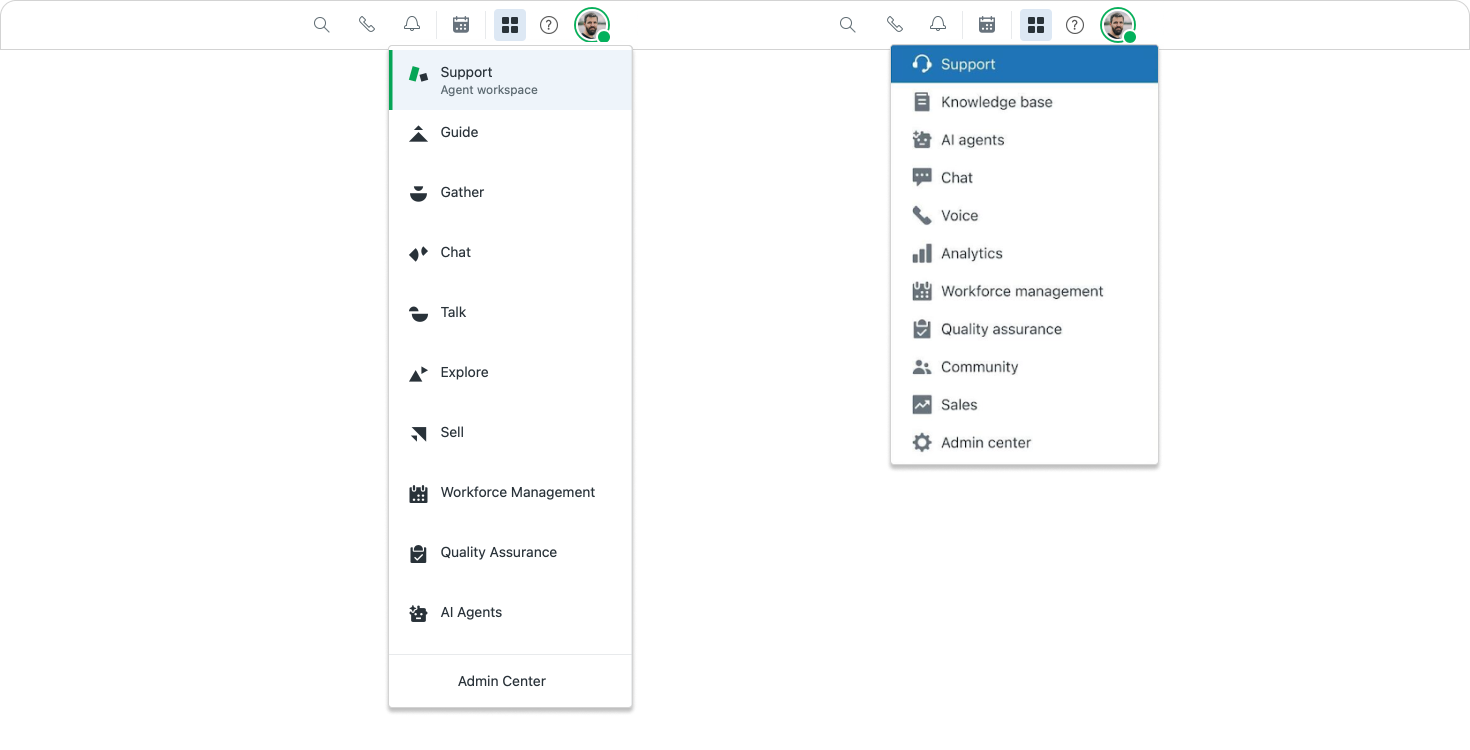Select Support Agent workspace in left menu

click(510, 80)
